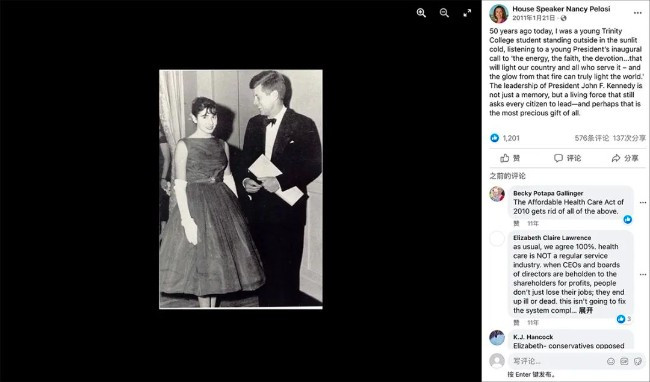Click the write a comment field
This screenshot has width=650, height=382.
click(556, 361)
